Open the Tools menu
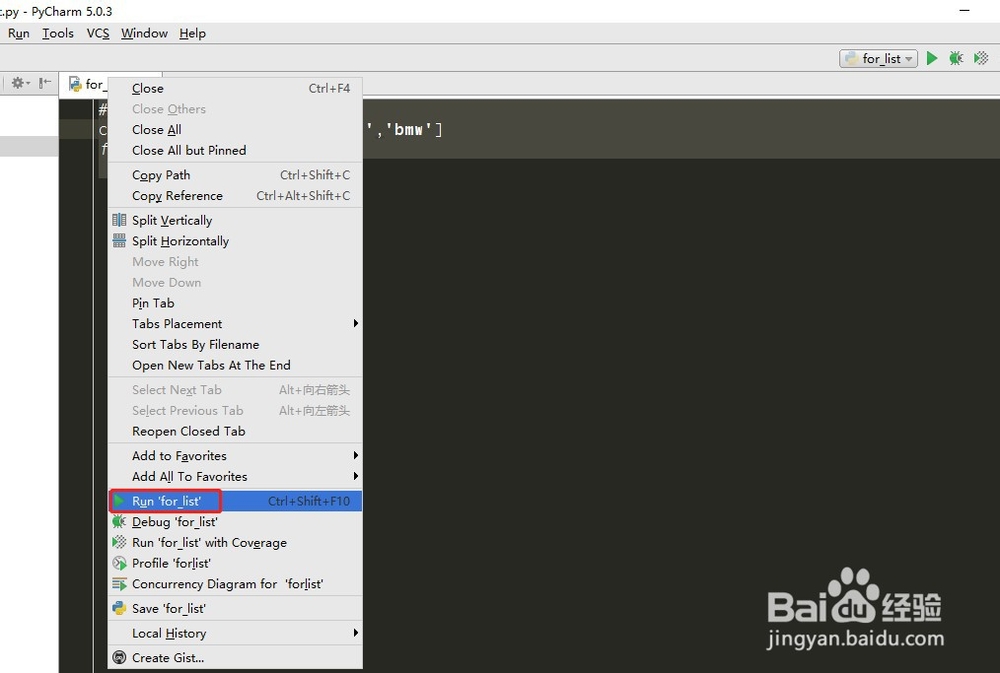The width and height of the screenshot is (1000, 673). 58,33
